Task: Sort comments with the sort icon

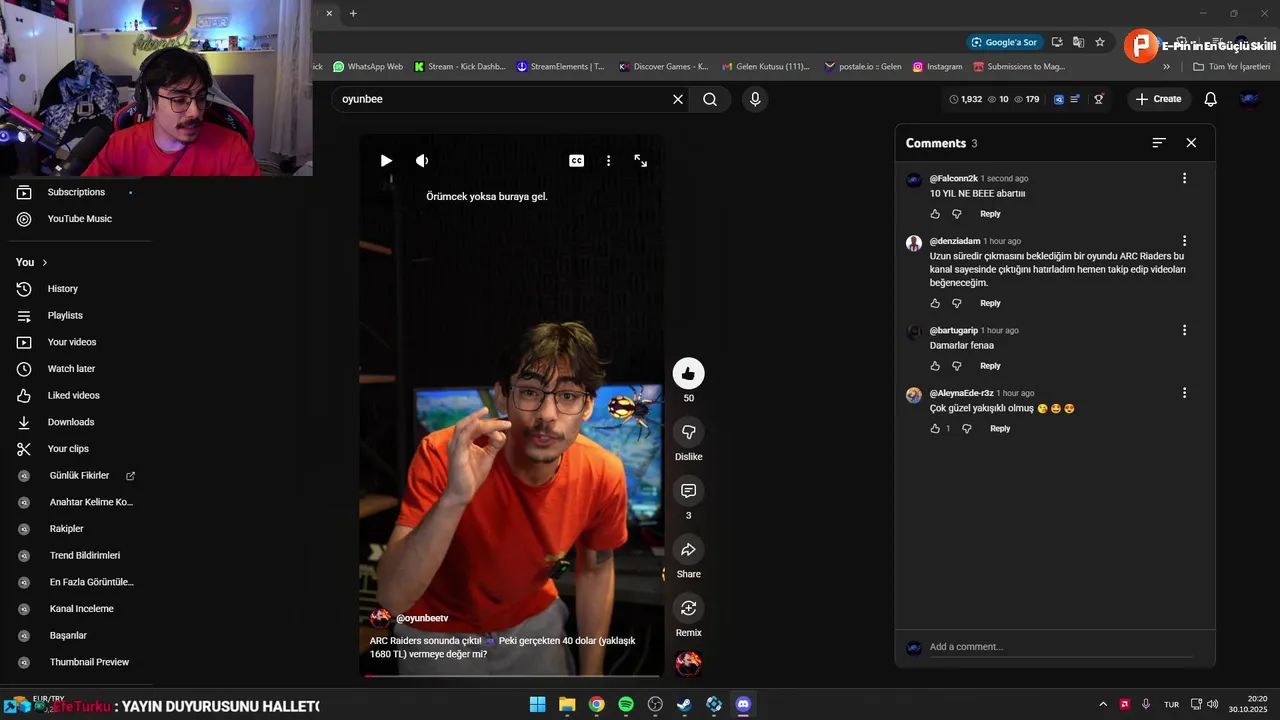Action: click(1159, 143)
